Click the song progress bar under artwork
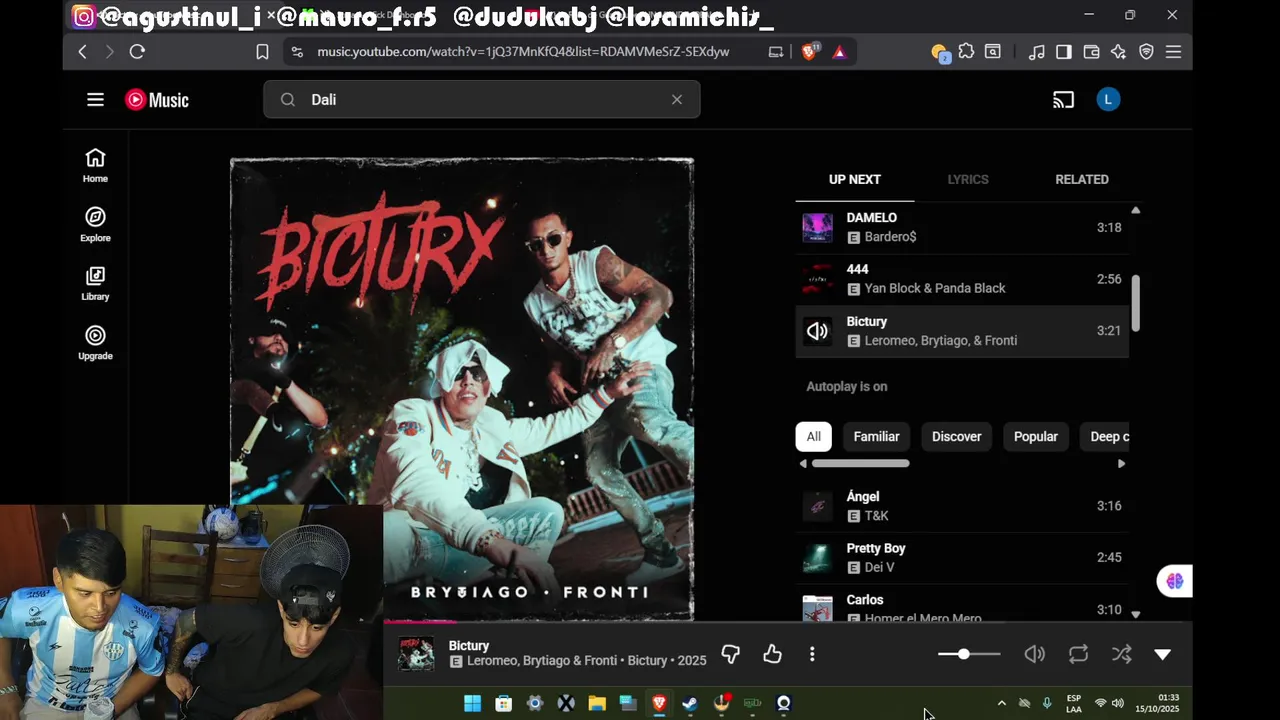Viewport: 1280px width, 720px height. click(x=787, y=622)
